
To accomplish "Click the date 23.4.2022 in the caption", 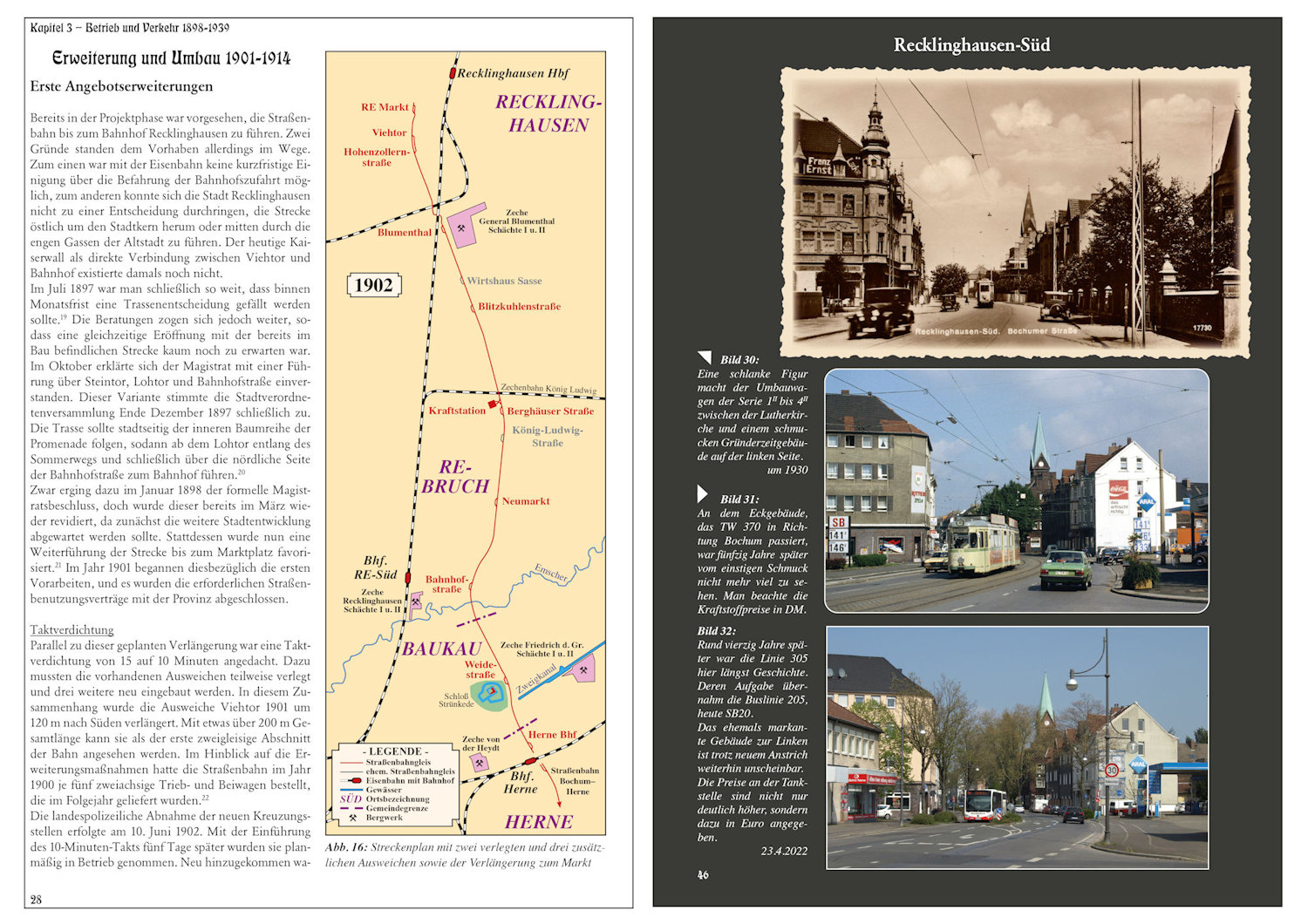I will coord(784,851).
